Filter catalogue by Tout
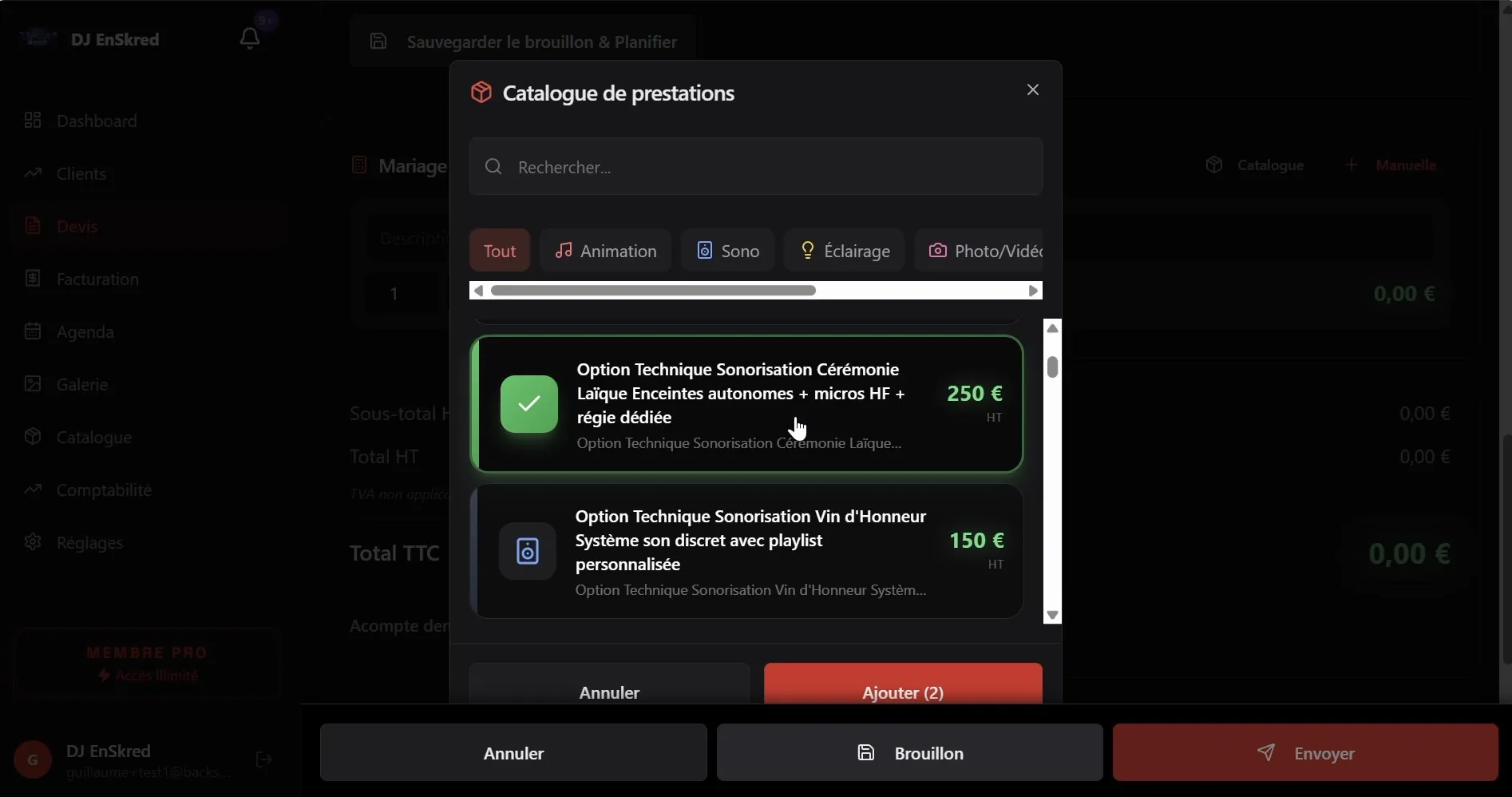Screen dimensions: 1512x797 pos(500,251)
